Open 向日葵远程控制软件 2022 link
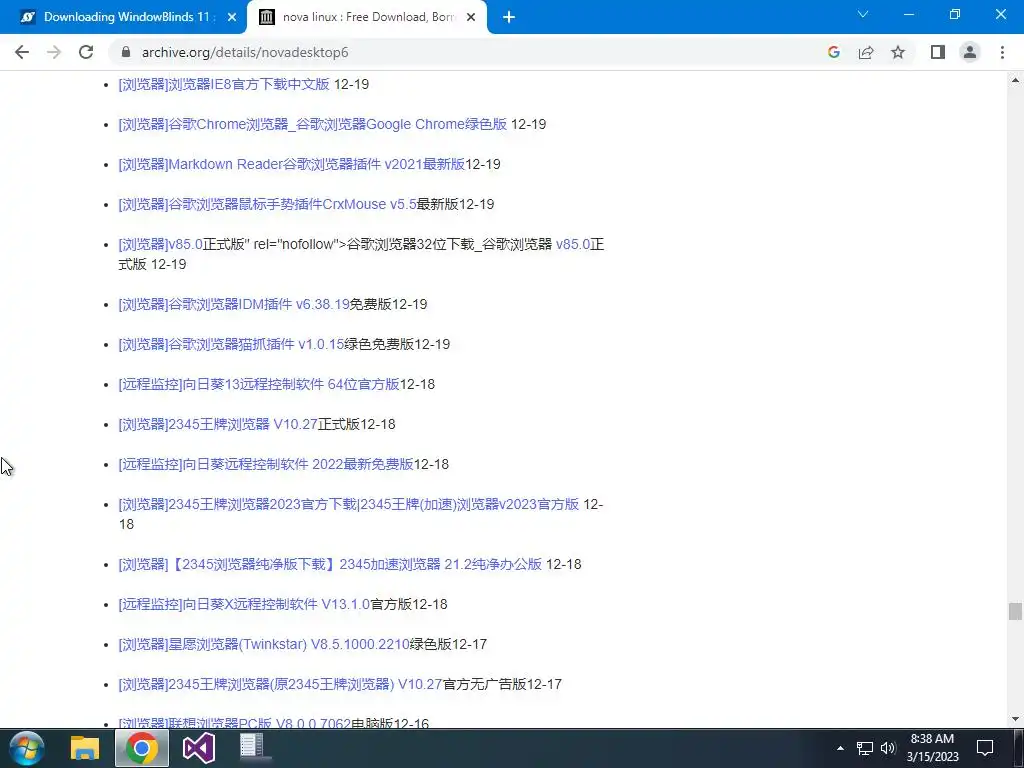 [x=266, y=464]
